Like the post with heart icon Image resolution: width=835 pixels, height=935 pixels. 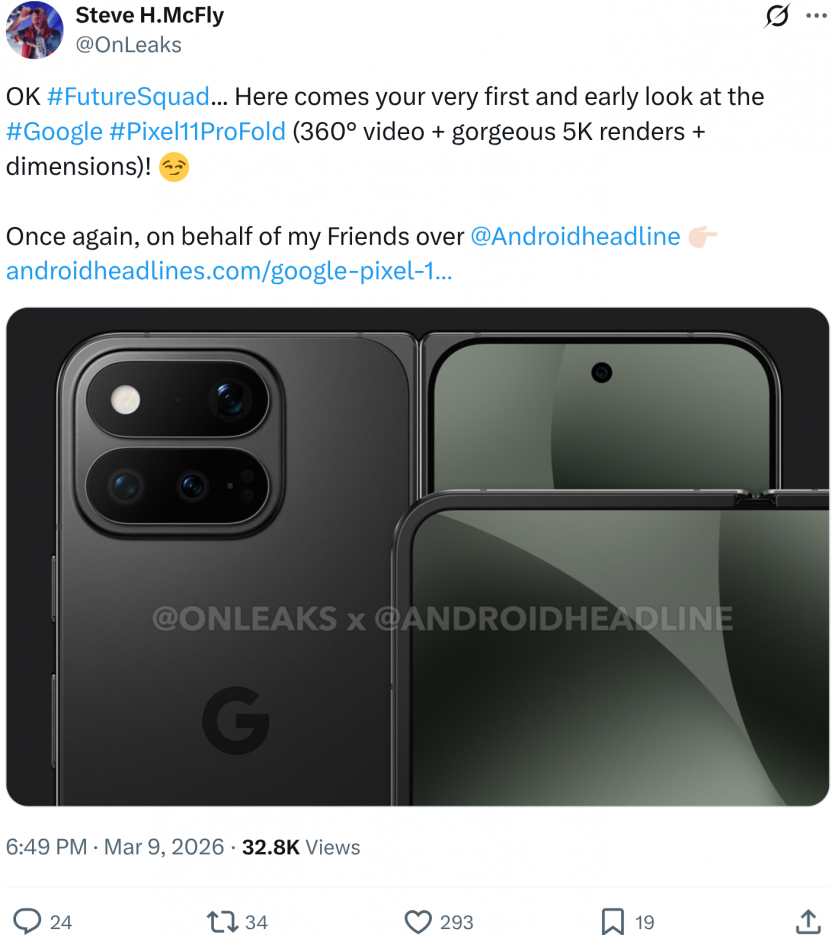418,921
